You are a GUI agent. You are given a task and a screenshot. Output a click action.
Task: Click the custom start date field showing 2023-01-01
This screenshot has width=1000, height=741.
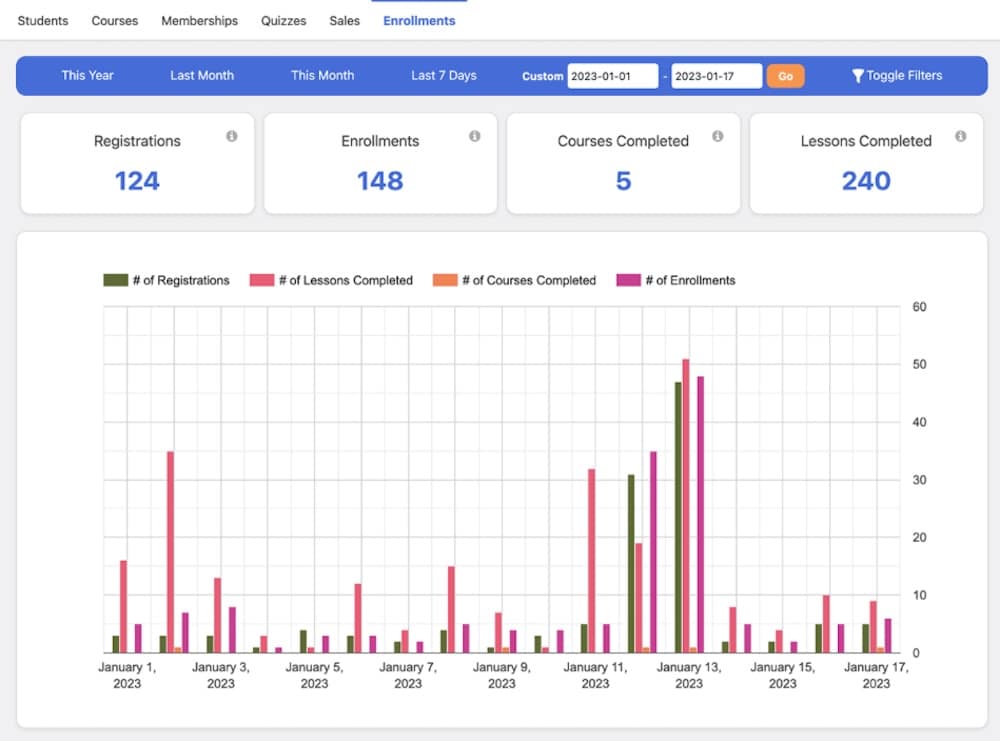(613, 75)
